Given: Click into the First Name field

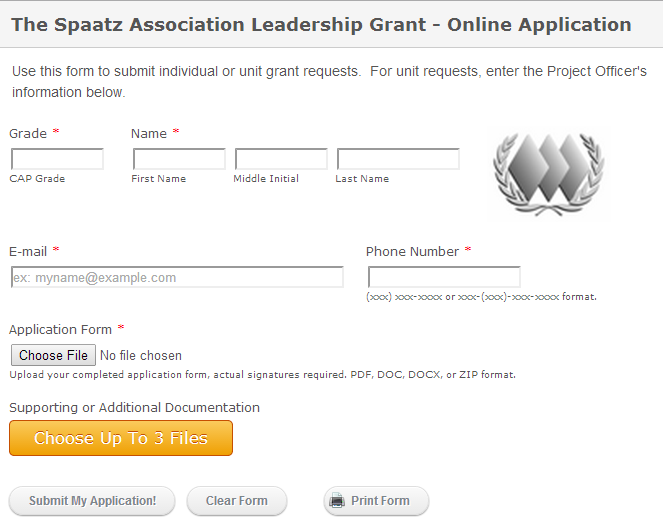Looking at the screenshot, I should (179, 159).
